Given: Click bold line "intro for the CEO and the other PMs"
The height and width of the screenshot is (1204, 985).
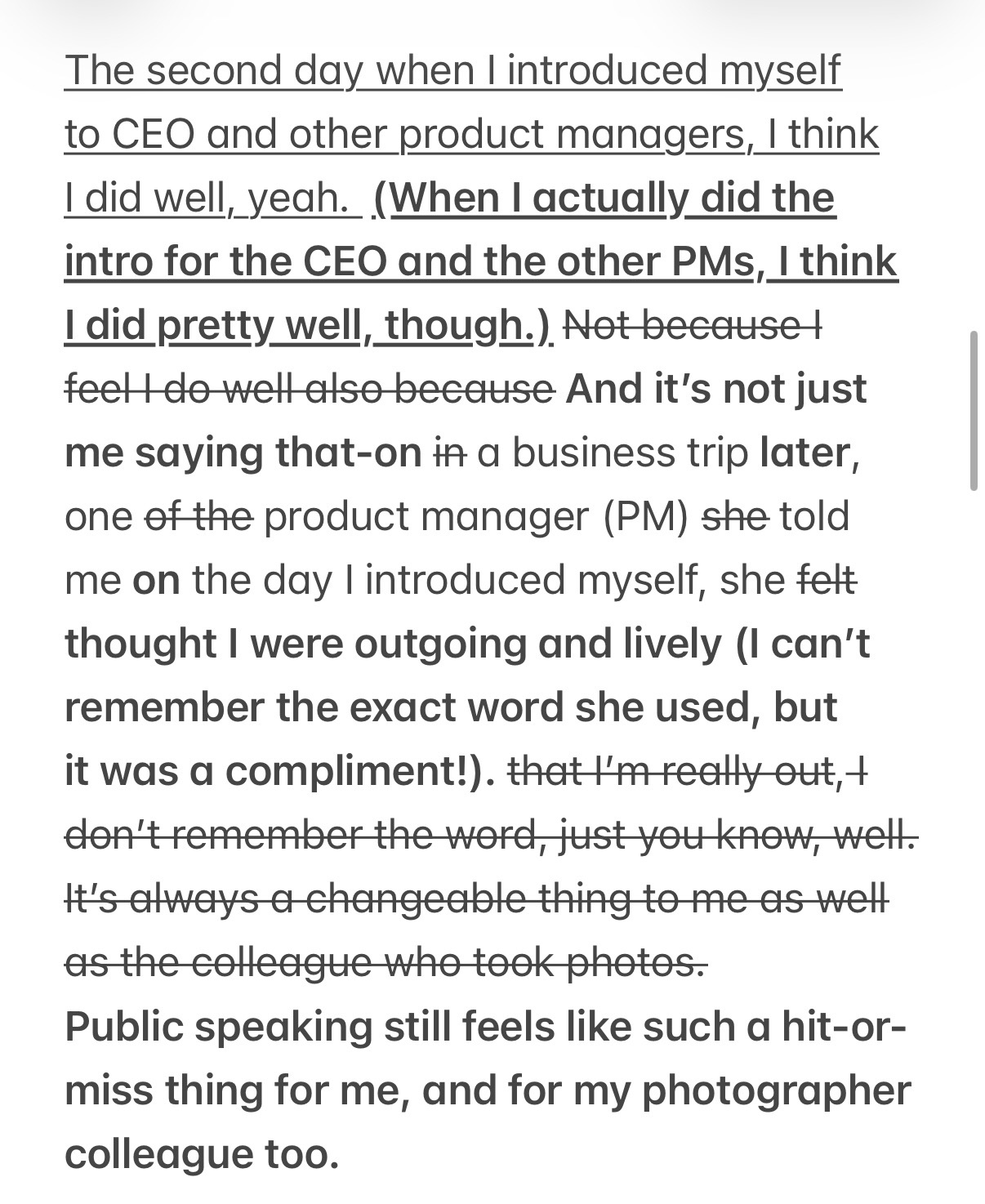Looking at the screenshot, I should (408, 261).
